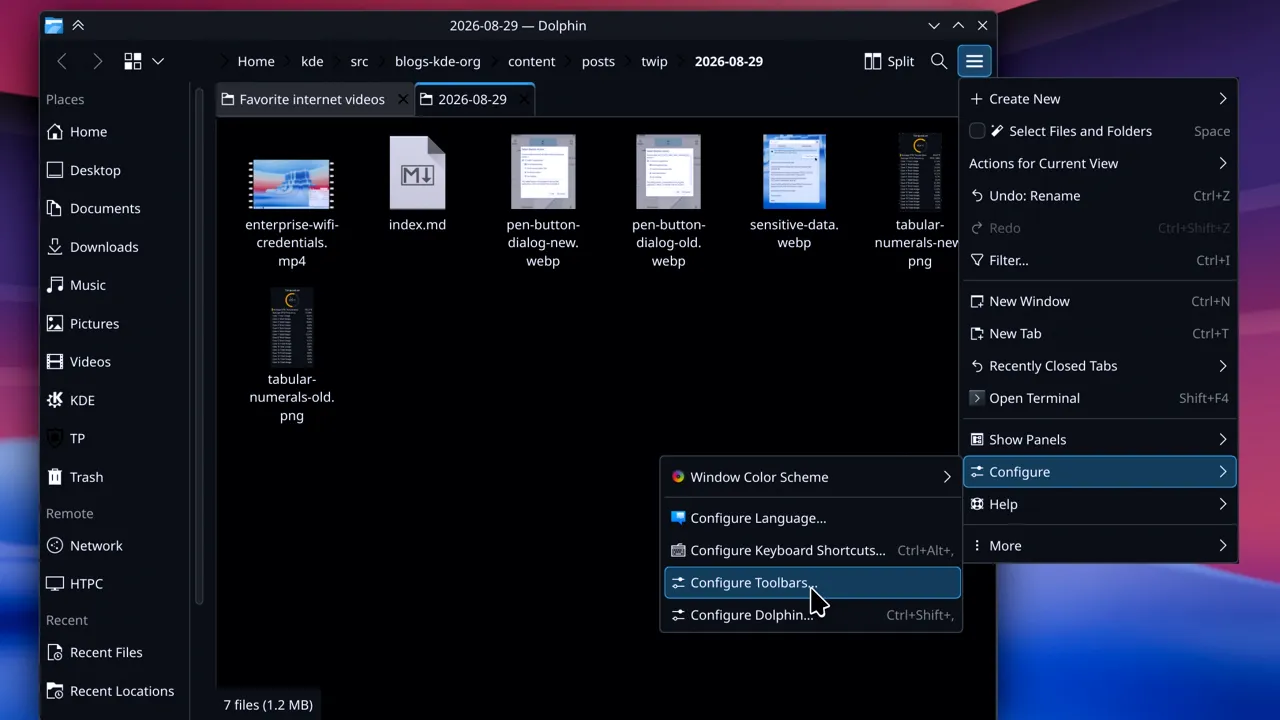This screenshot has width=1280, height=720.
Task: Select the index.md markdown file
Action: pos(417,184)
